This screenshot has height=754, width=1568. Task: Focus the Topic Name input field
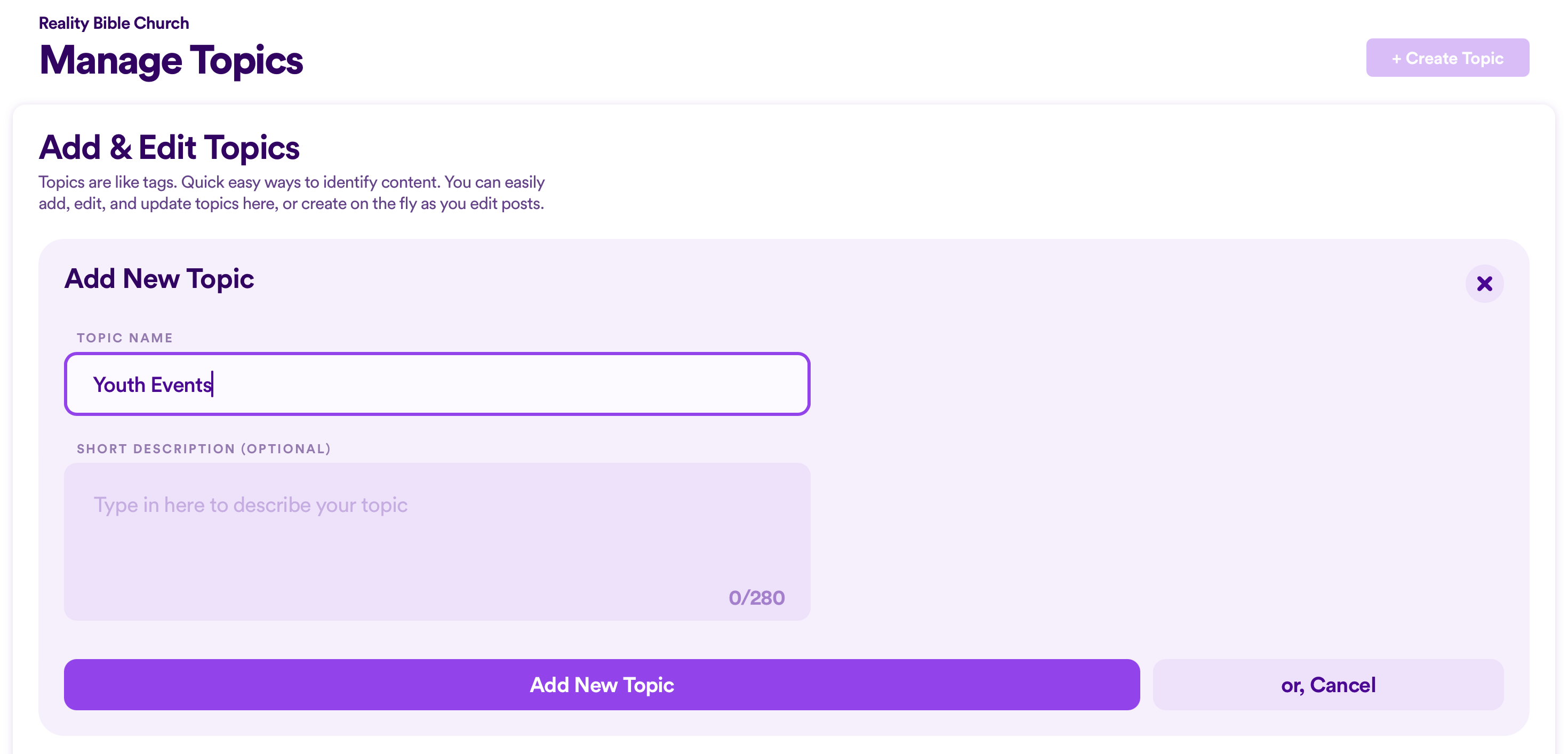click(437, 384)
